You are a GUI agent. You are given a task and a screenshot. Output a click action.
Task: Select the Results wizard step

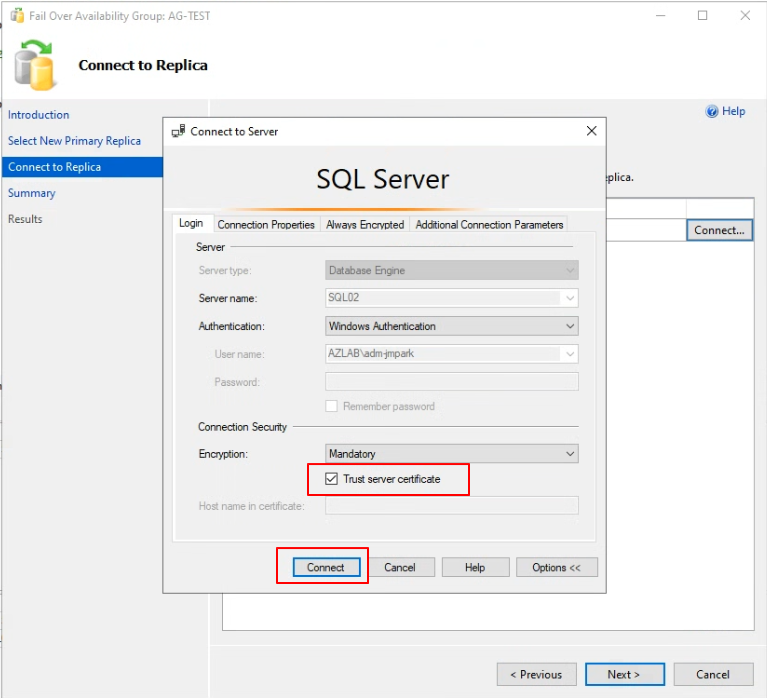pos(25,219)
